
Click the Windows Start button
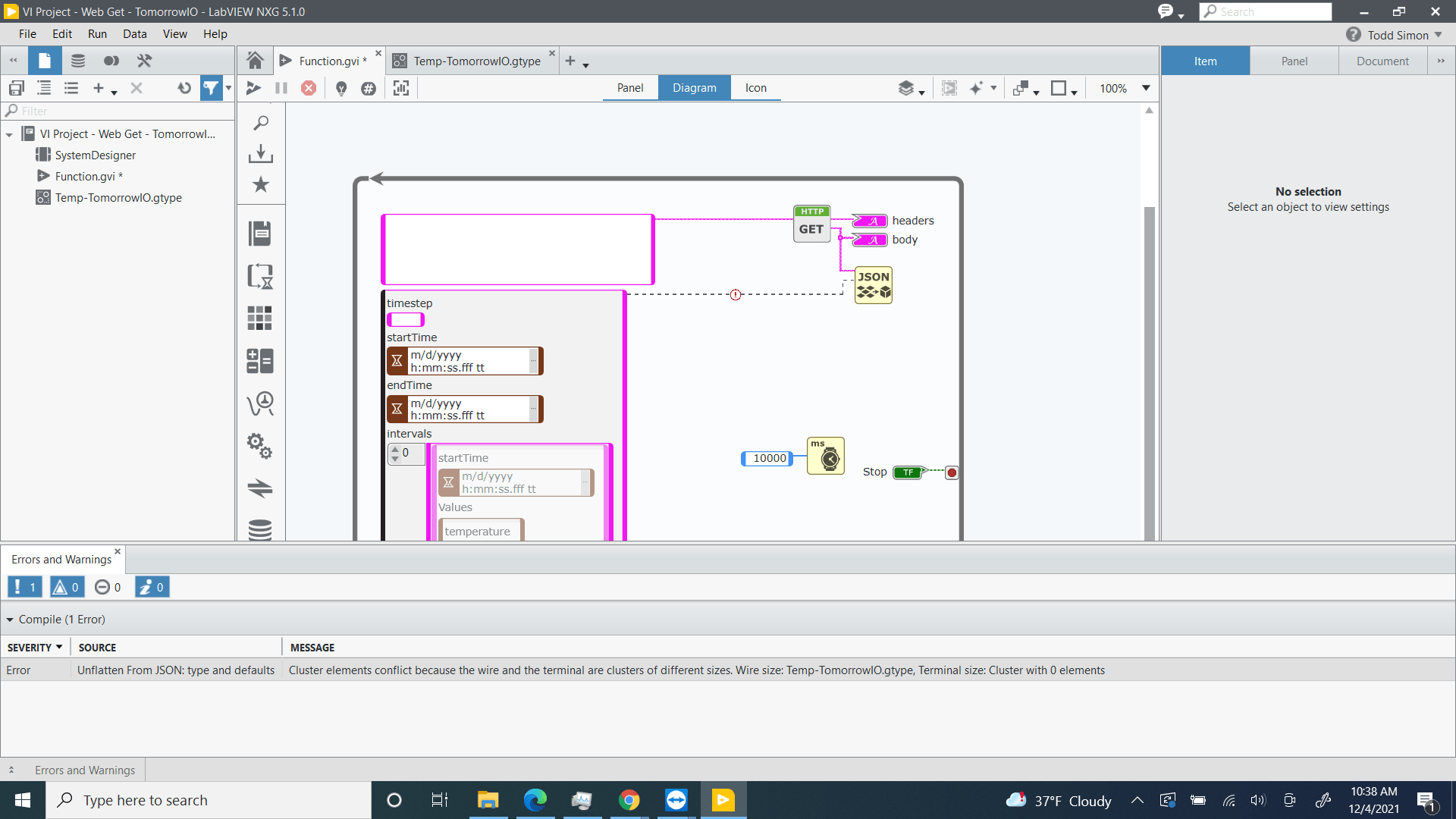click(23, 800)
